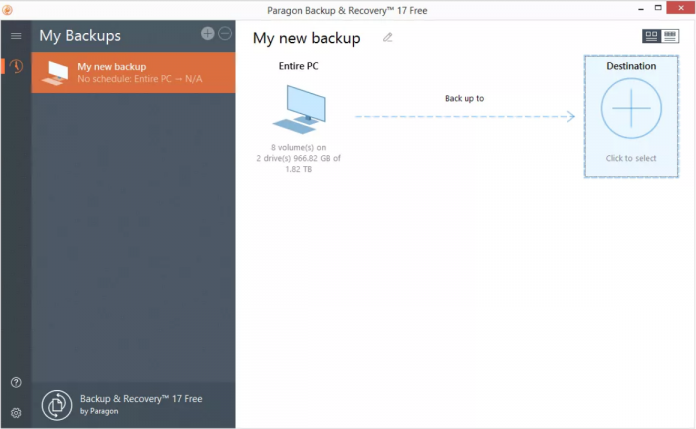Click the 'Back up to' label

click(464, 99)
